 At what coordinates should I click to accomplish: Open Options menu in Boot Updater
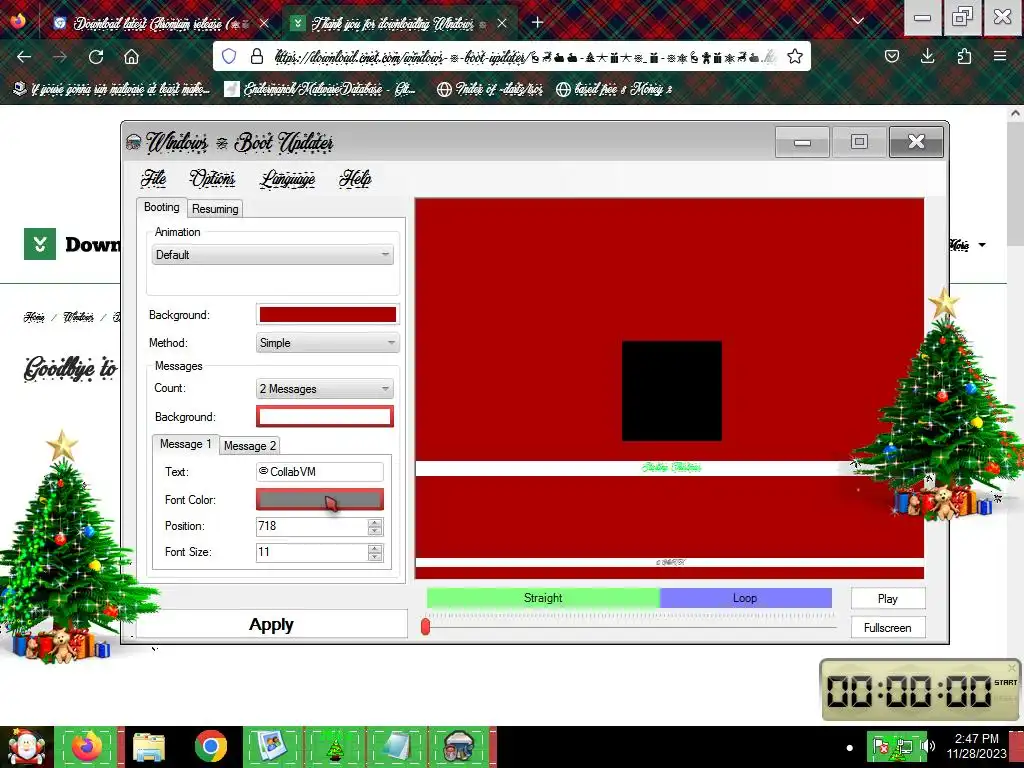[212, 178]
